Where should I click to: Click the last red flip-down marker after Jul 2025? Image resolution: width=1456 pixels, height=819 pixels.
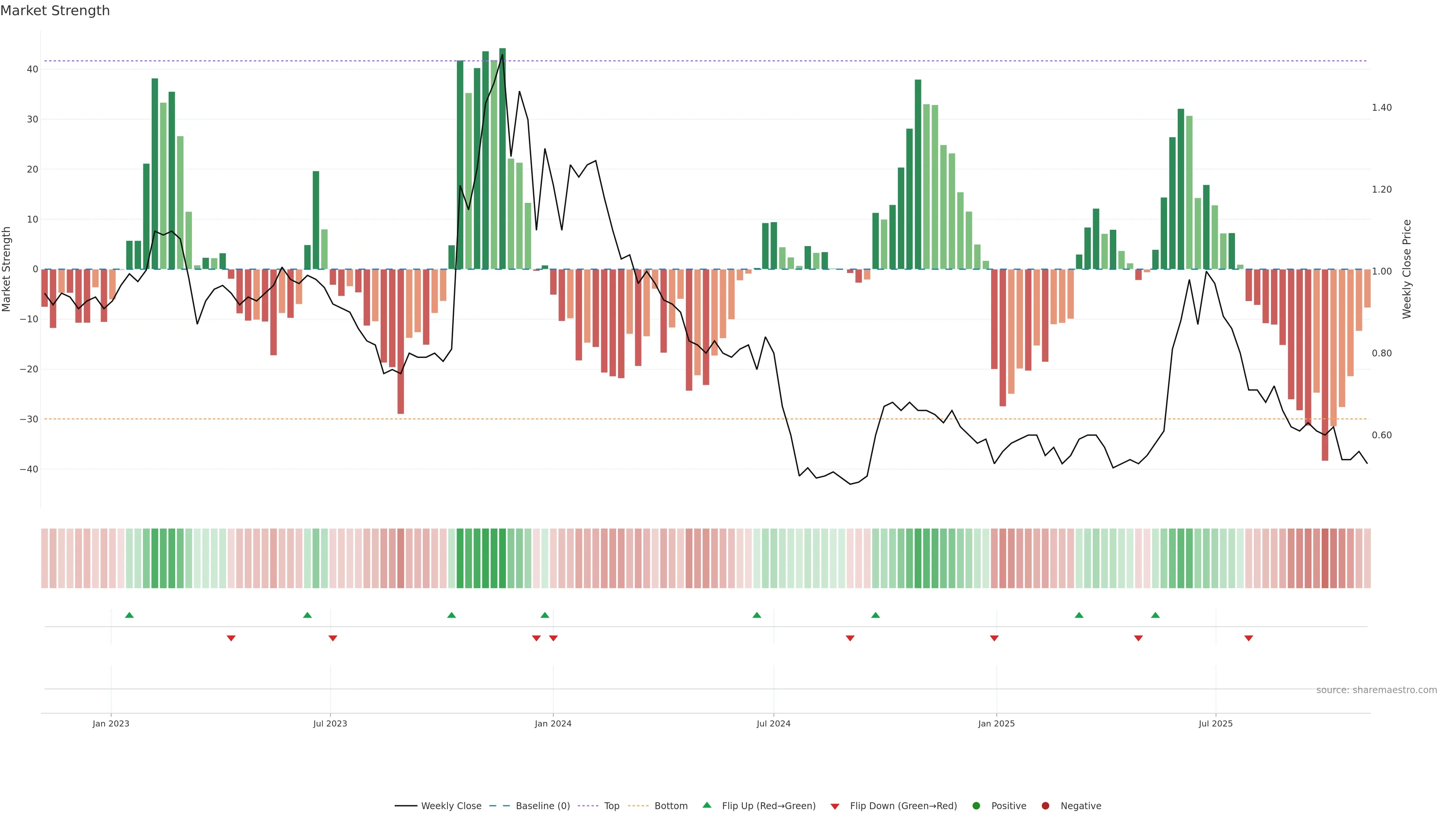tap(1249, 638)
